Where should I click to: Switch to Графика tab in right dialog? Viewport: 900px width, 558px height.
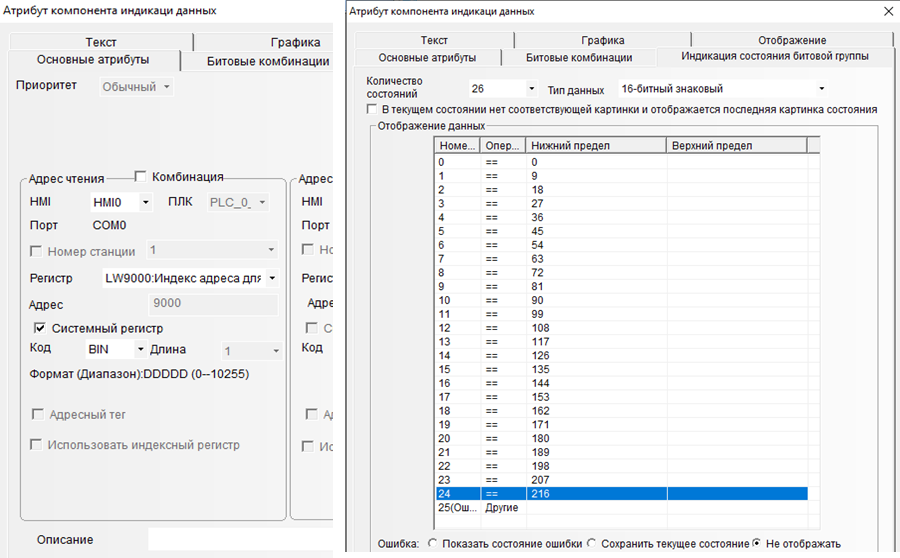pos(603,40)
